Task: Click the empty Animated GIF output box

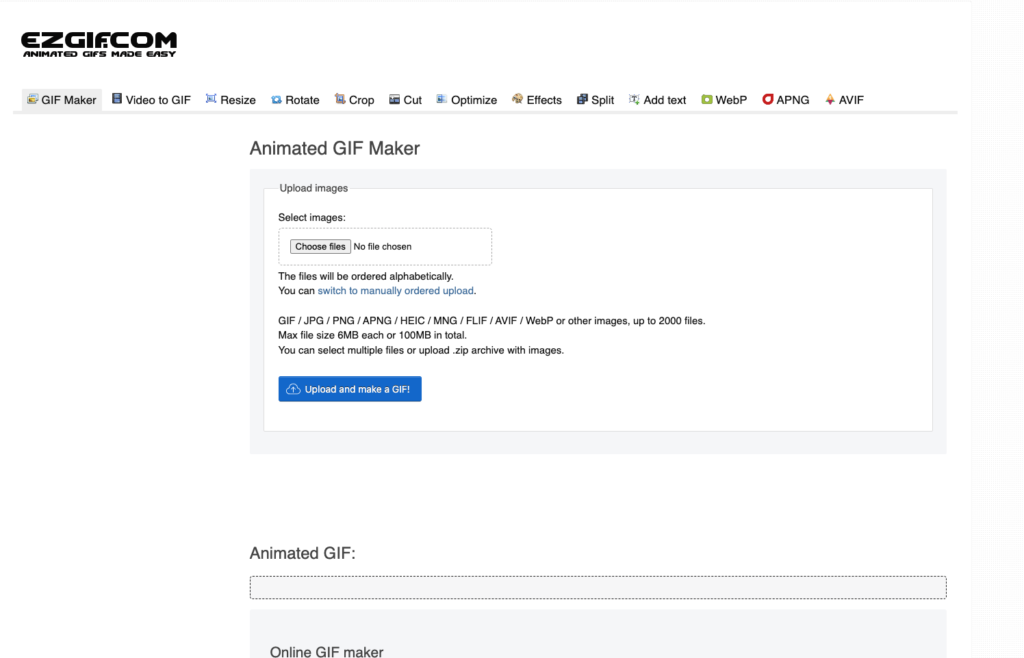Action: pyautogui.click(x=597, y=587)
